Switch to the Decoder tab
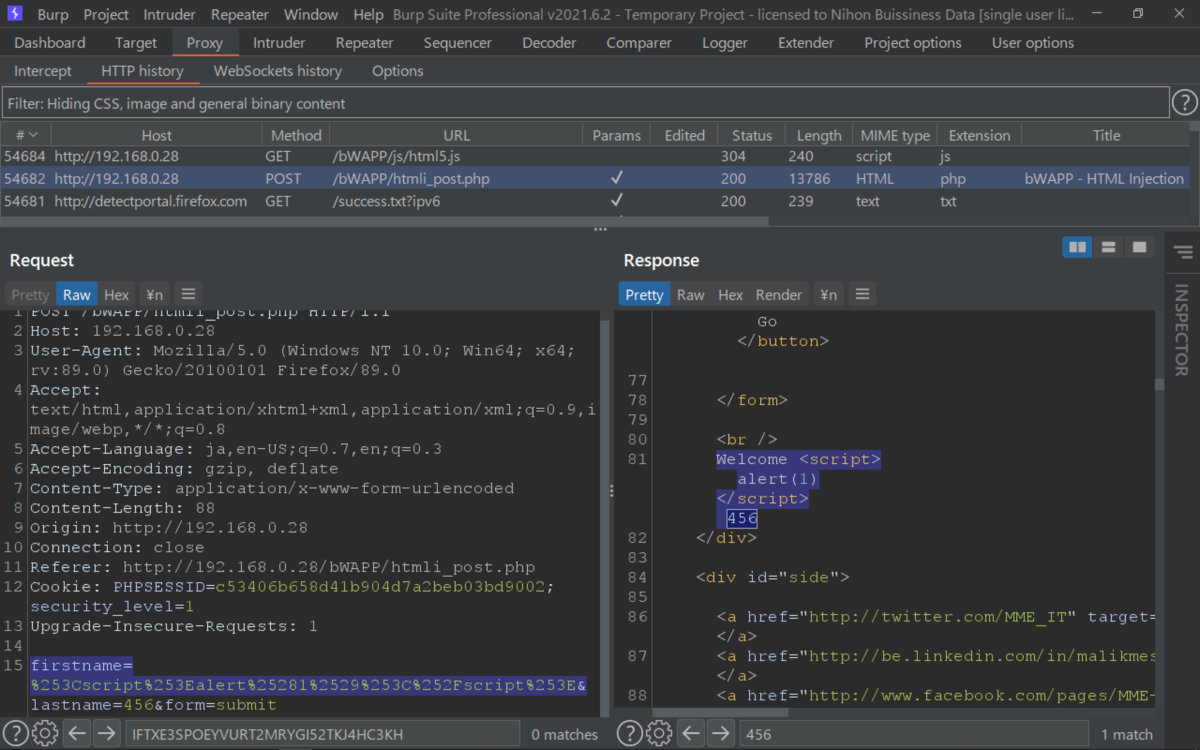Image resolution: width=1200 pixels, height=750 pixels. point(549,43)
